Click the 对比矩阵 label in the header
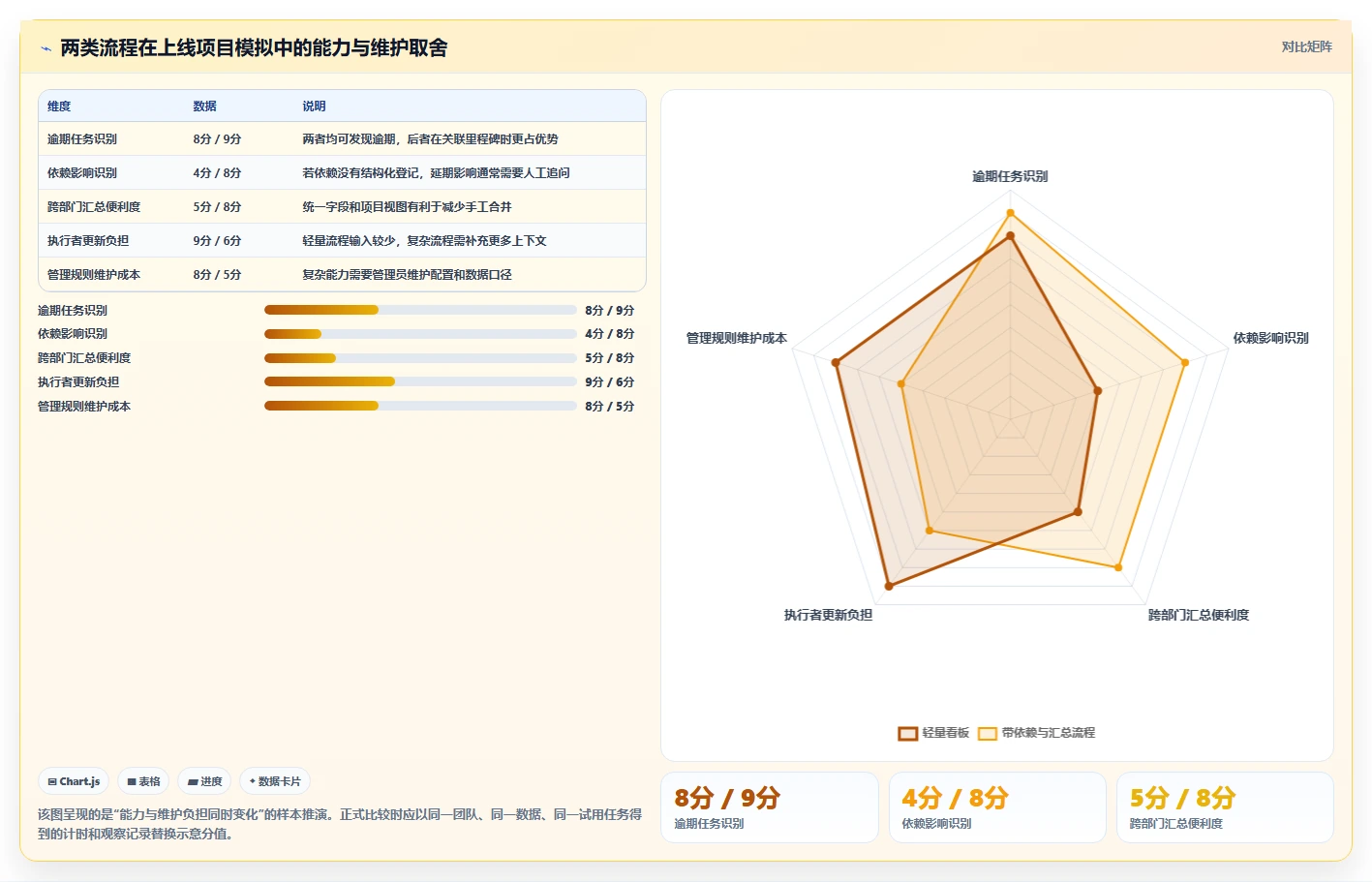The height and width of the screenshot is (882, 1372). point(1306,46)
